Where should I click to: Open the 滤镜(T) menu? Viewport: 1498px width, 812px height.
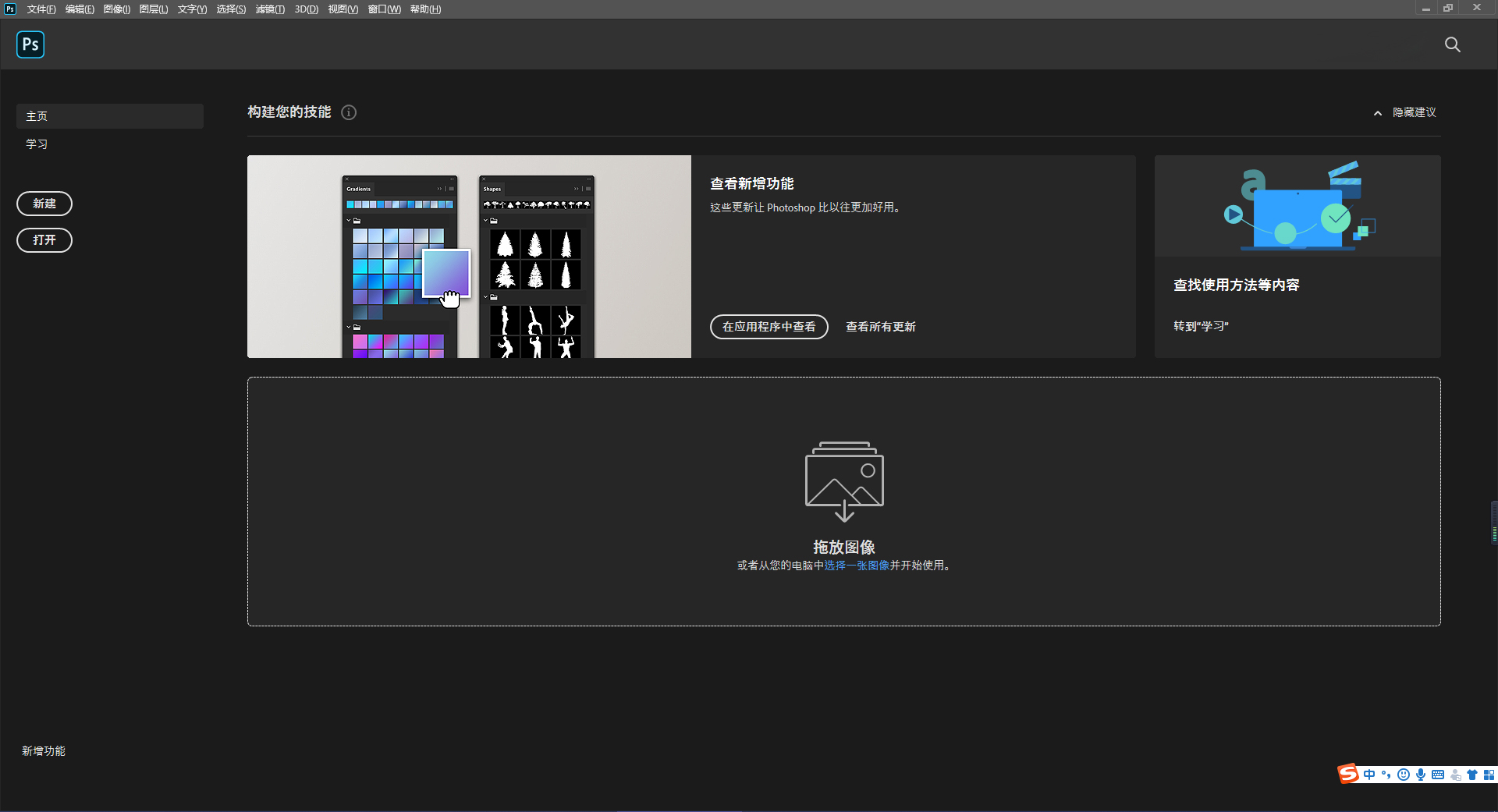[x=270, y=9]
